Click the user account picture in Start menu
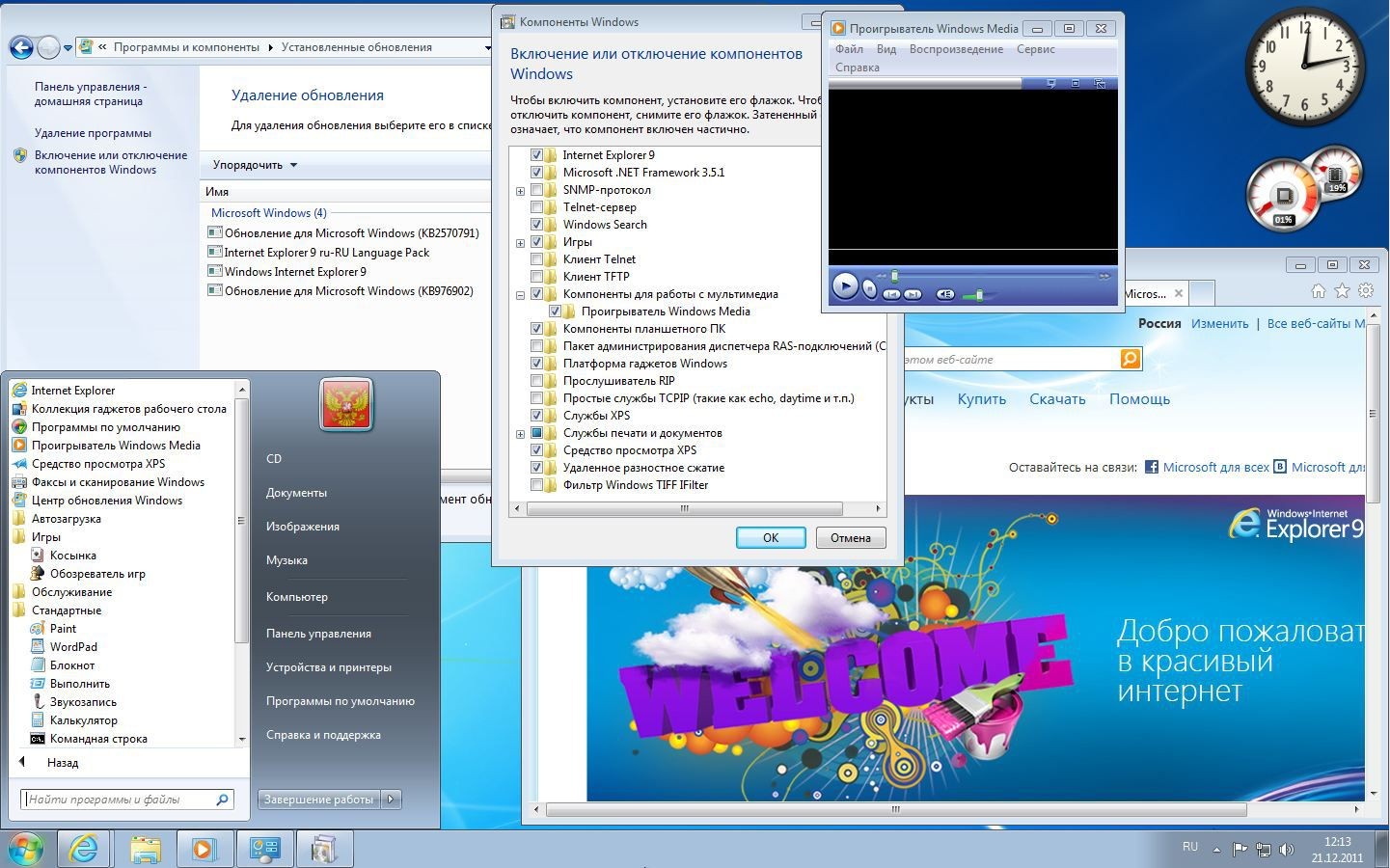Image resolution: width=1390 pixels, height=868 pixels. pos(346,403)
